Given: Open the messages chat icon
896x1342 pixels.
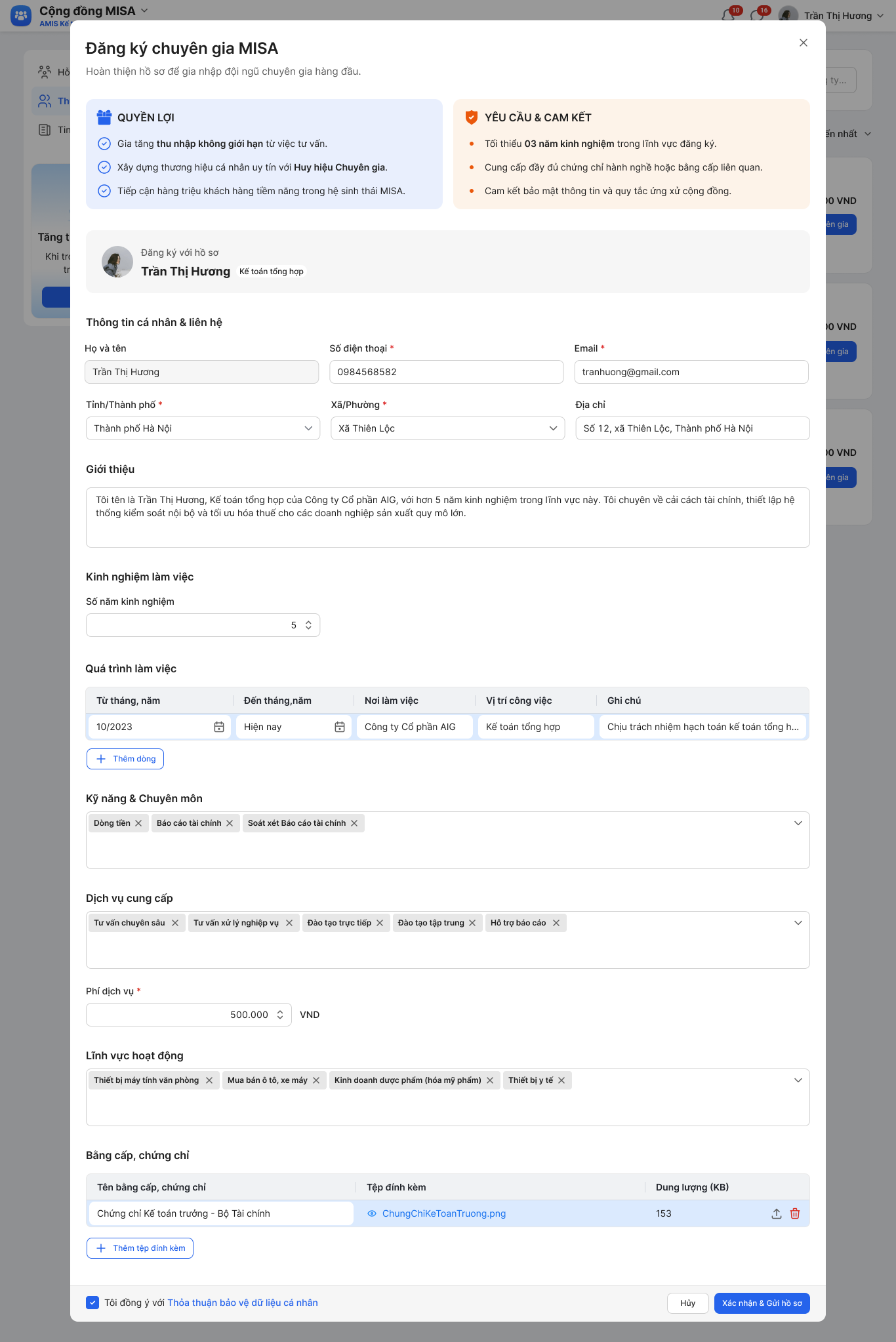Looking at the screenshot, I should pyautogui.click(x=757, y=15).
